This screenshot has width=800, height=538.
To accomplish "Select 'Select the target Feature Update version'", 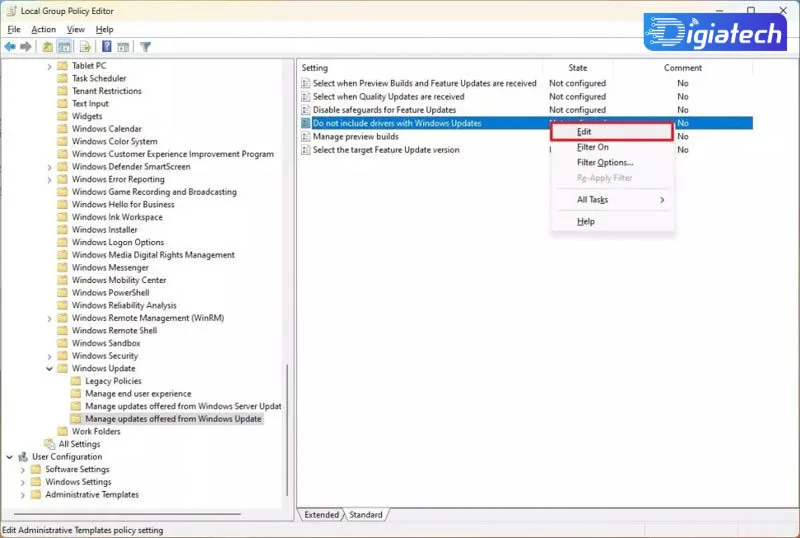I will click(386, 150).
